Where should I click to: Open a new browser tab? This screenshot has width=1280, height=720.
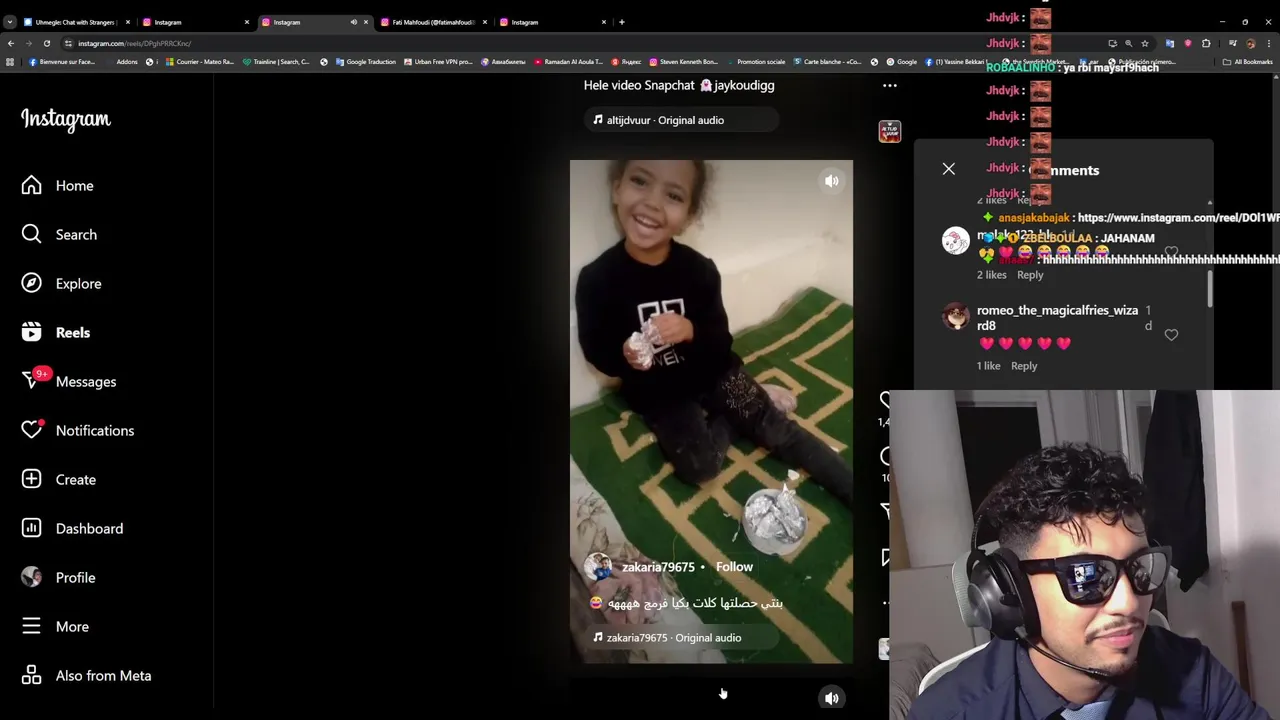pos(621,22)
